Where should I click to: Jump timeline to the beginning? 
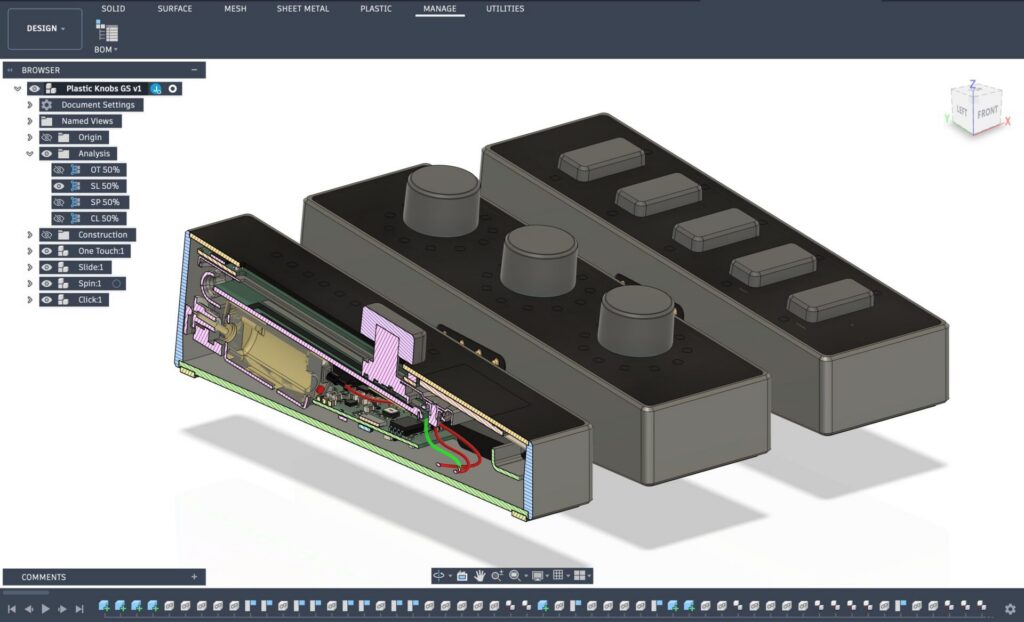point(12,609)
